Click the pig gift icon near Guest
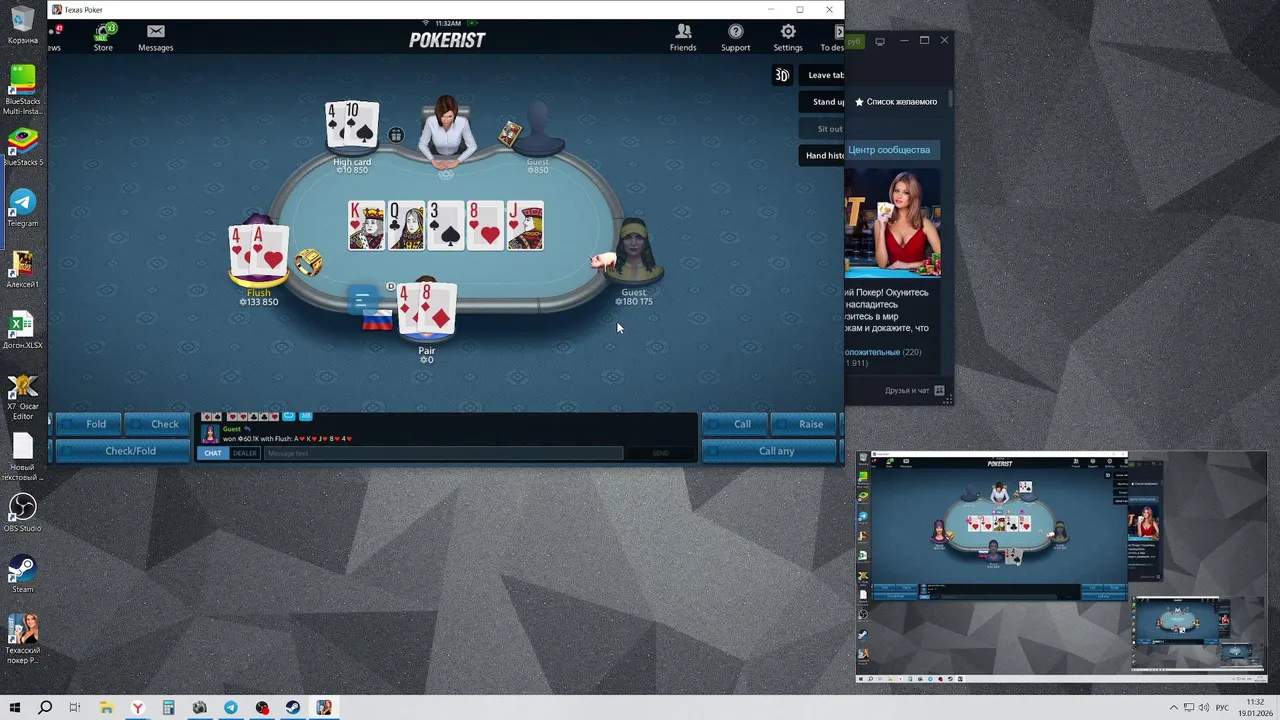The width and height of the screenshot is (1280, 720). 602,261
